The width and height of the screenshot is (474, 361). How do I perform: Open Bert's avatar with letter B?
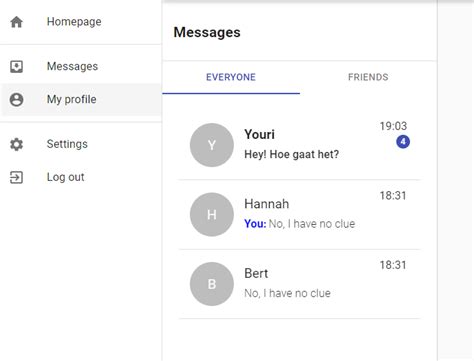click(x=212, y=284)
